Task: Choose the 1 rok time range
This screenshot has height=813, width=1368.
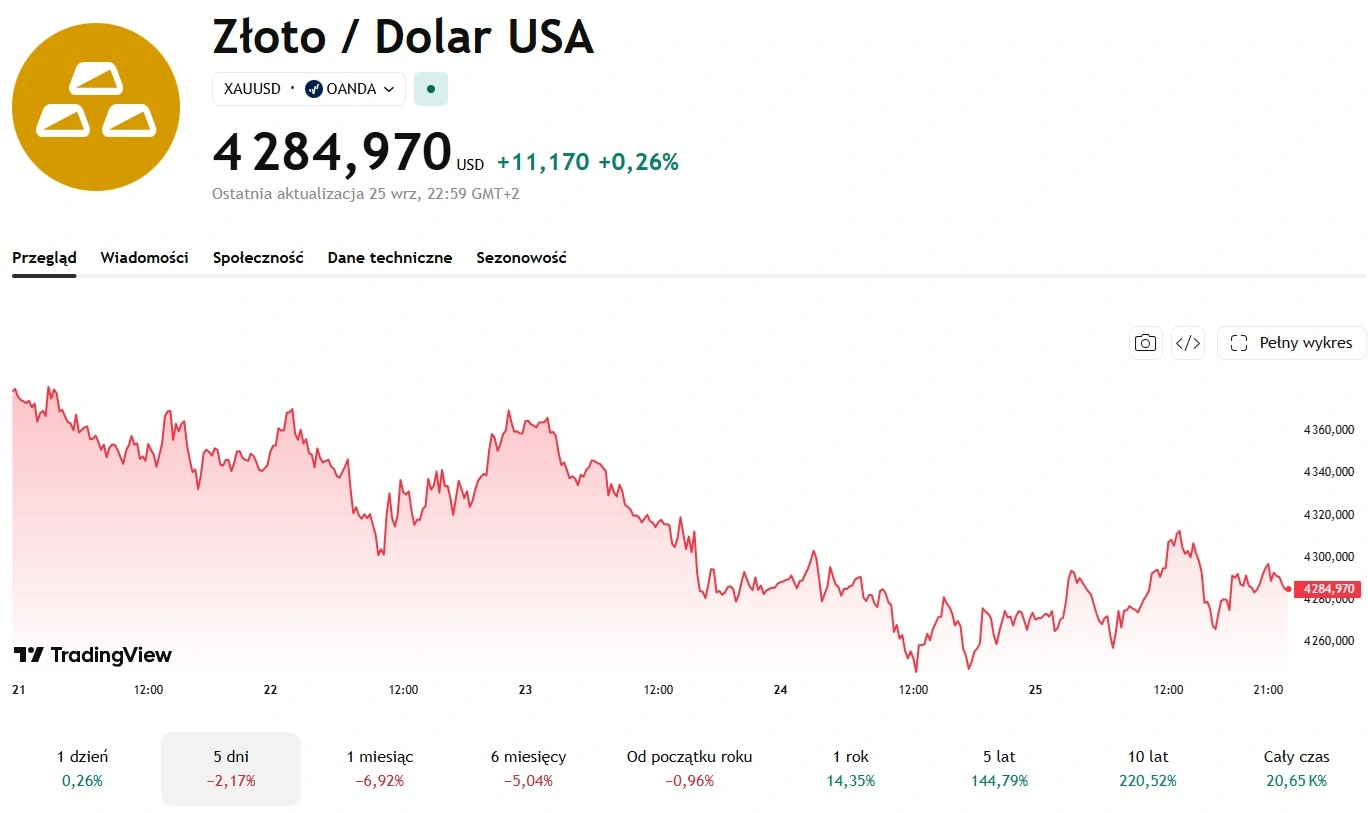Action: 850,768
